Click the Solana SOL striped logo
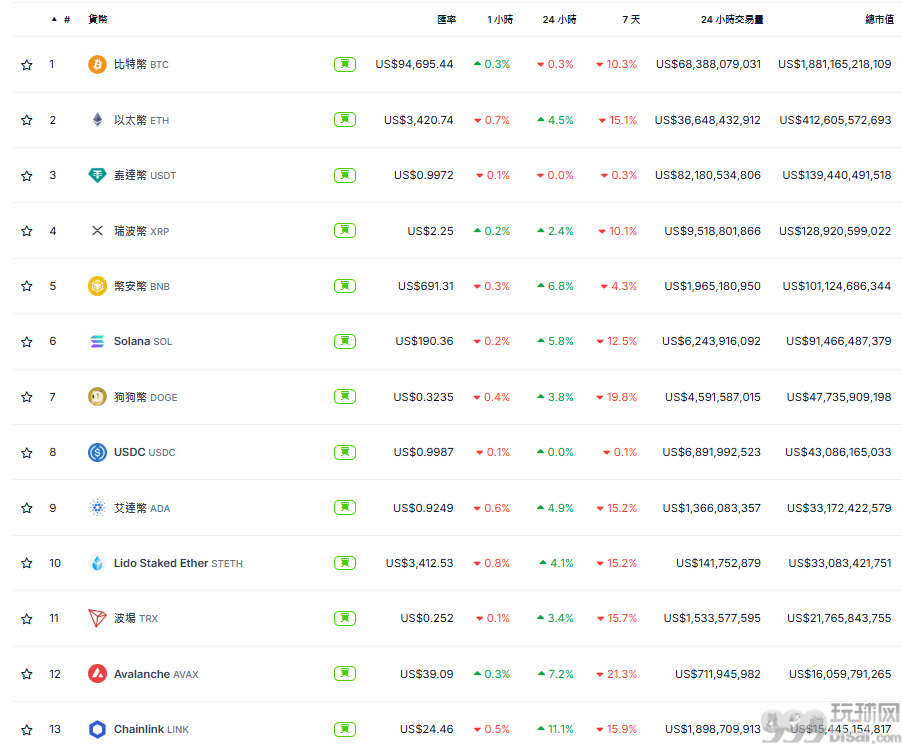 97,341
